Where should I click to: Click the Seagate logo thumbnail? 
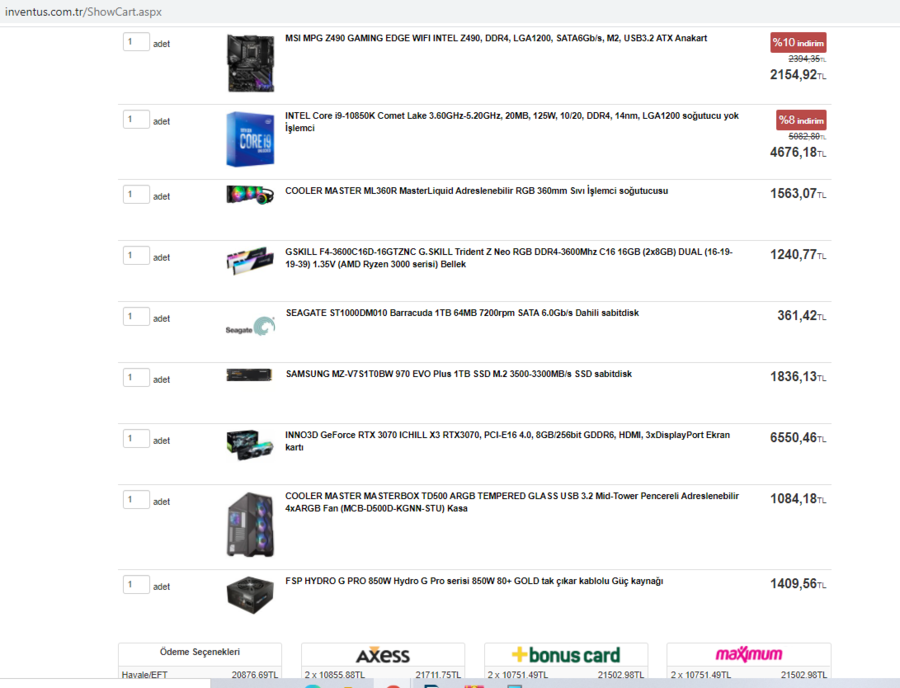coord(250,326)
